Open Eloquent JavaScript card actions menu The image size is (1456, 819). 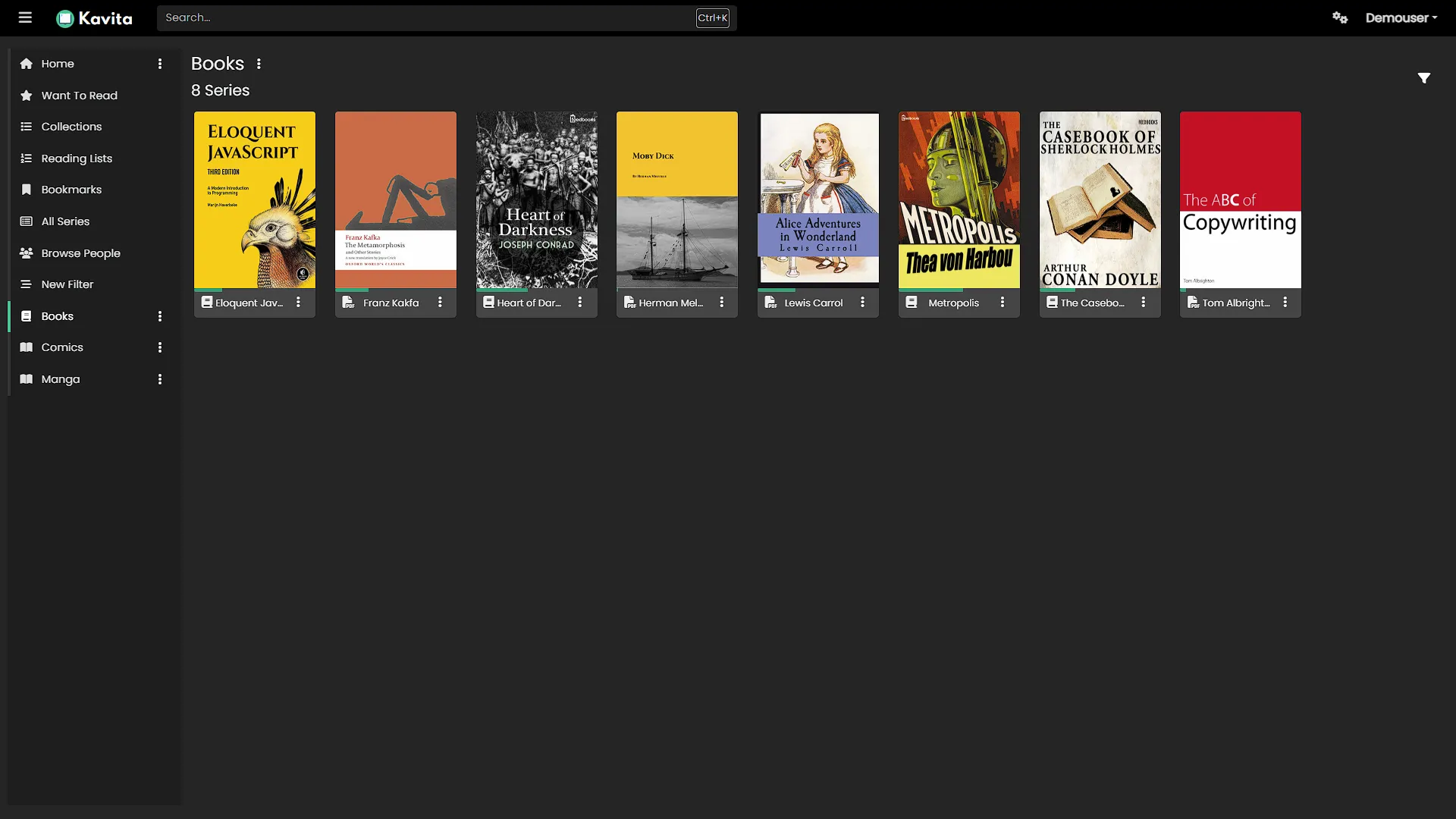[x=299, y=302]
